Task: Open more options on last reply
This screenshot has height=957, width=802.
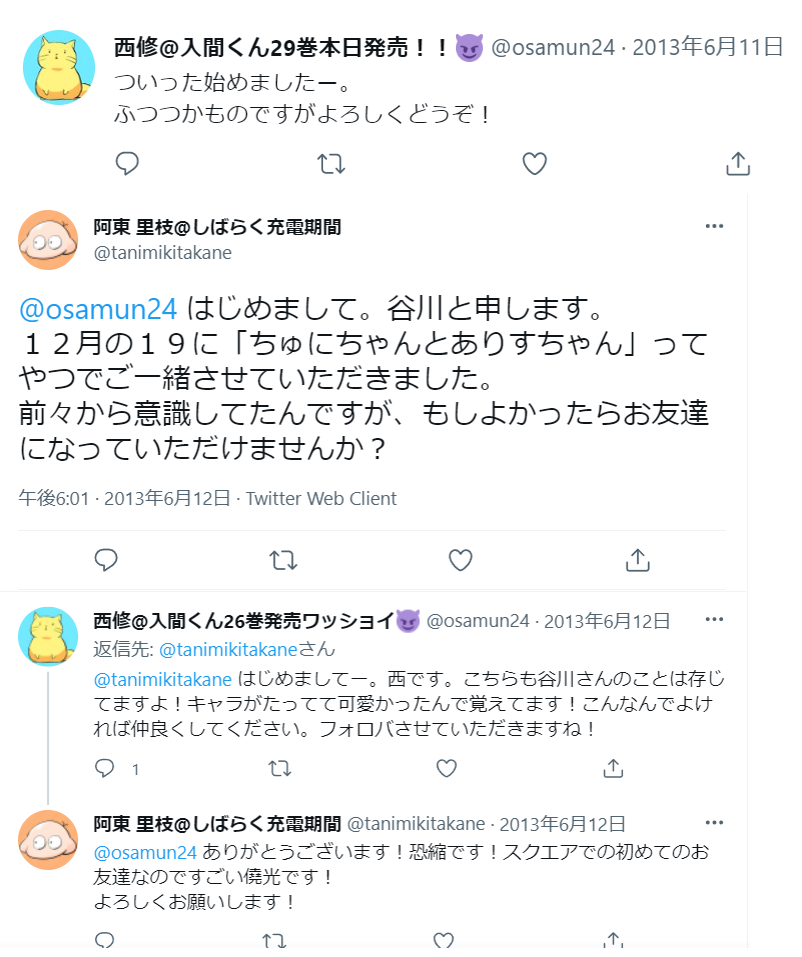Action: tap(714, 823)
